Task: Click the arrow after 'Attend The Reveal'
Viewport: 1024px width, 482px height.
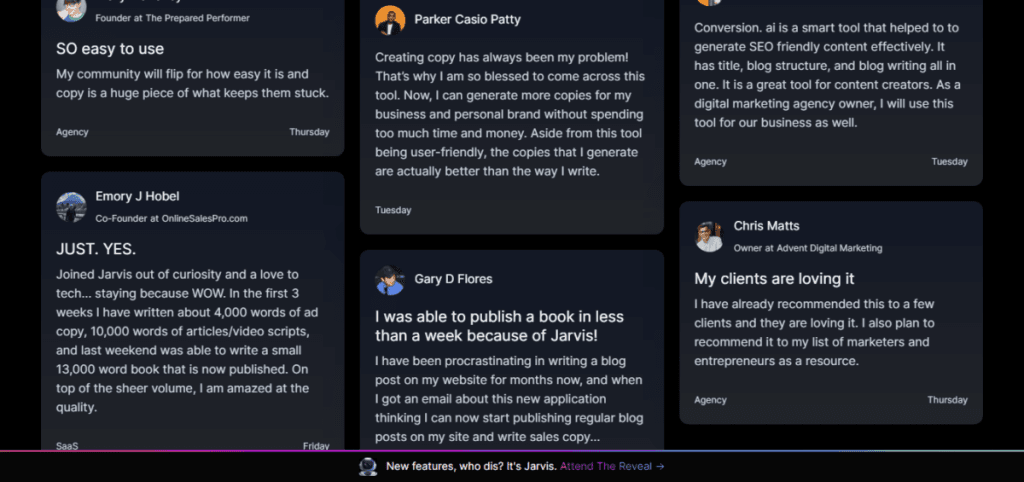Action: [x=660, y=466]
